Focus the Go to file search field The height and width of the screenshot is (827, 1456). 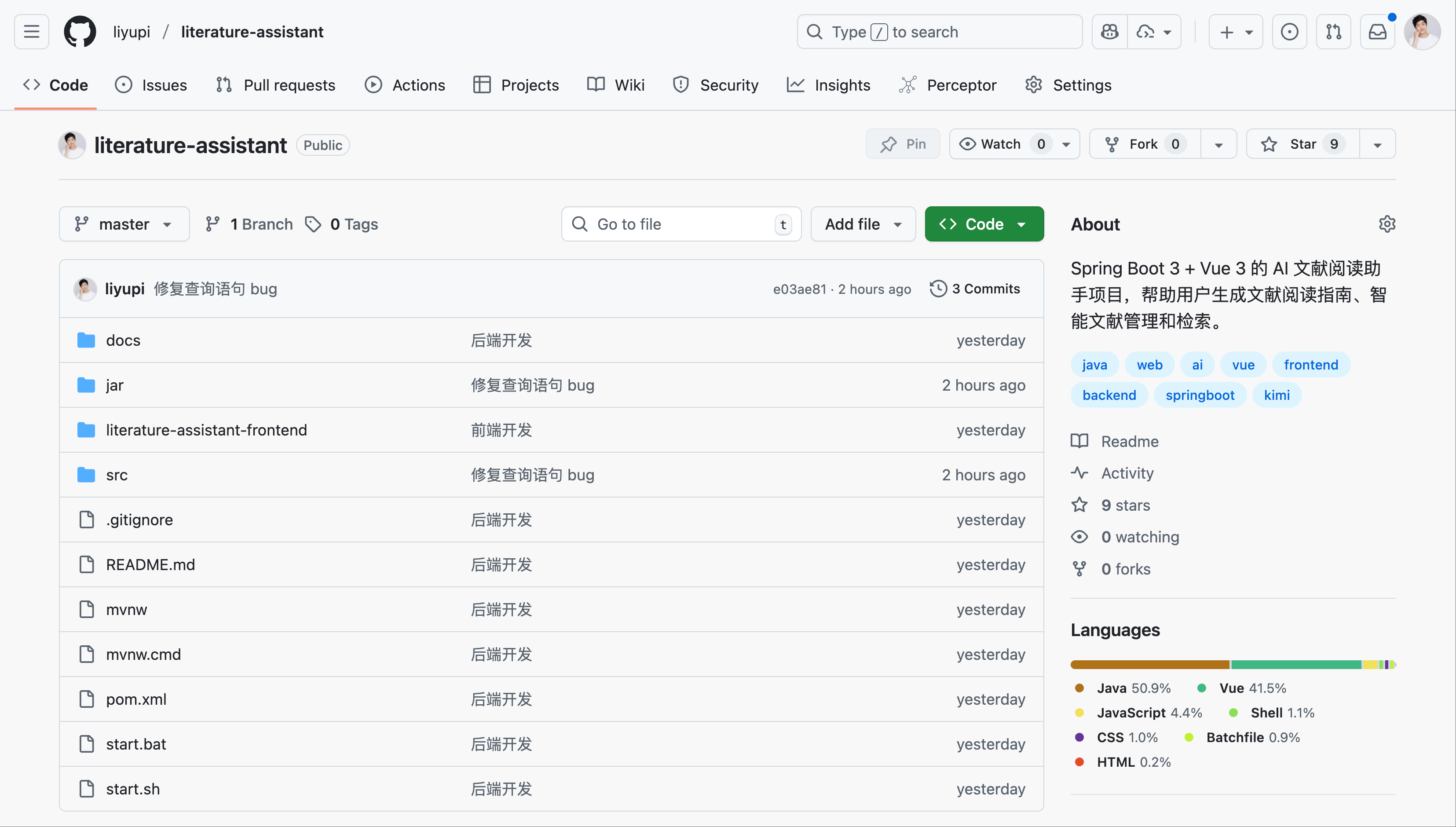point(680,224)
